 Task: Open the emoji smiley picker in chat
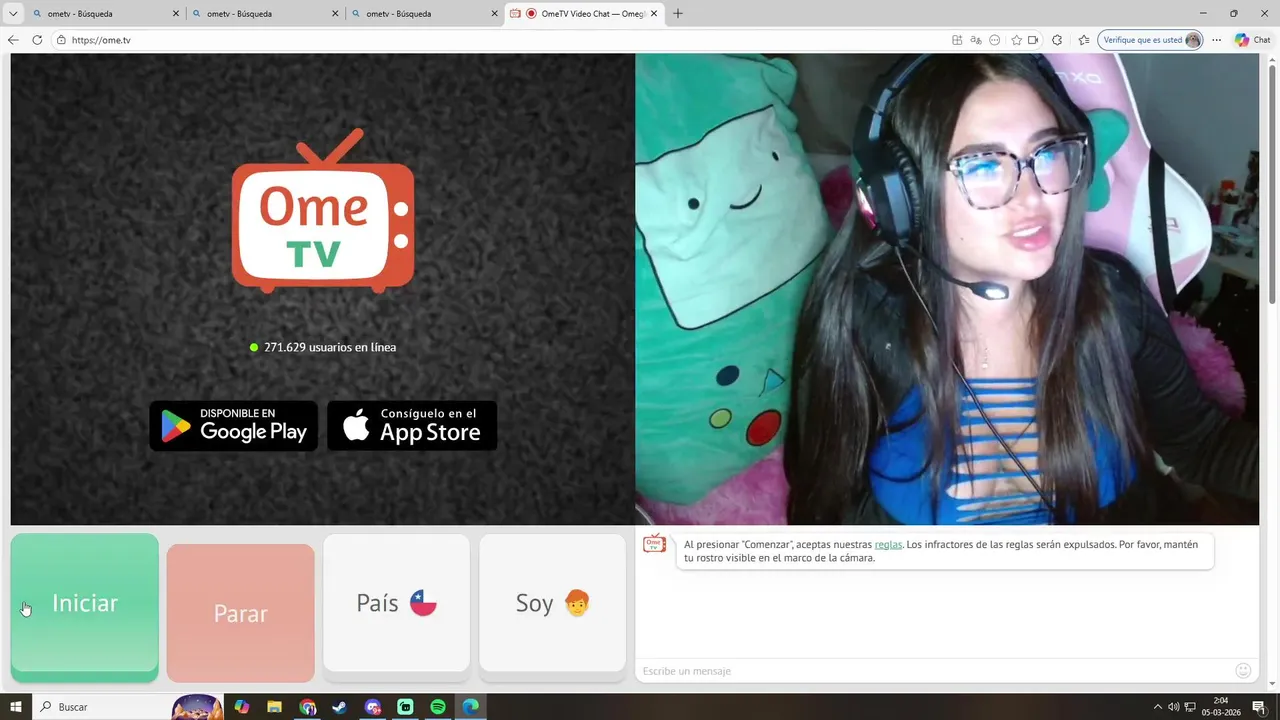[1243, 670]
